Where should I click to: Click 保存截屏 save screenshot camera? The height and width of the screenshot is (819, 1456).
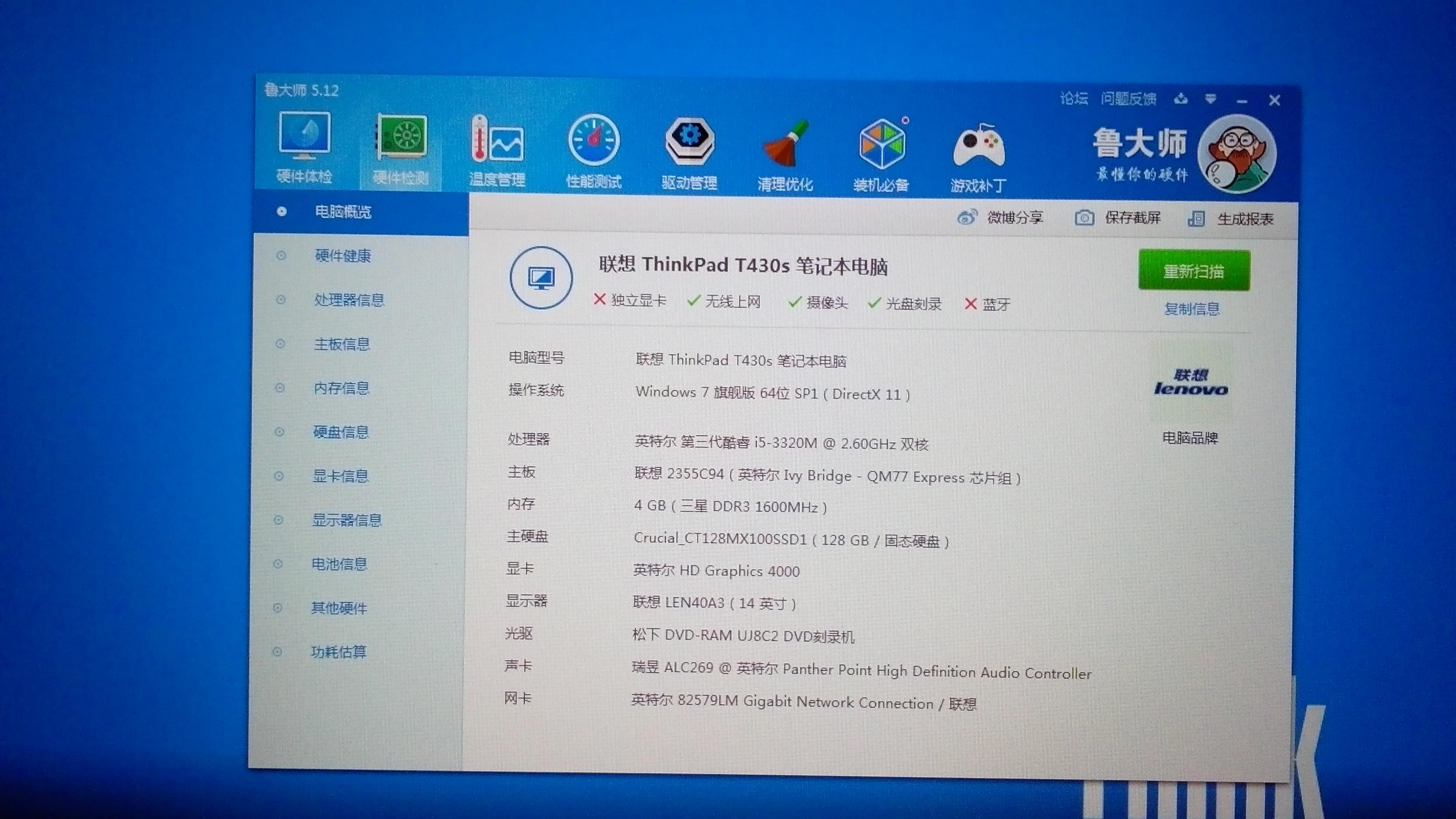(x=1084, y=218)
